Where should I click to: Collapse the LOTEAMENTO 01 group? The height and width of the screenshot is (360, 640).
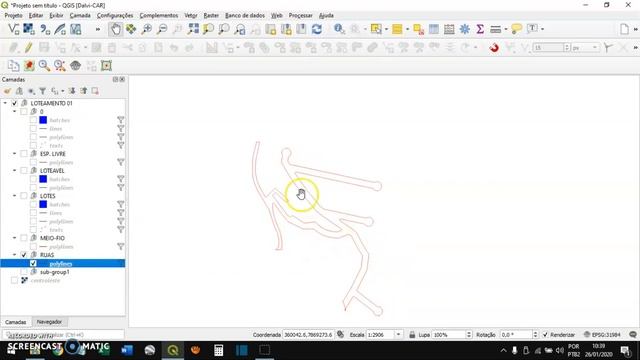click(5, 103)
